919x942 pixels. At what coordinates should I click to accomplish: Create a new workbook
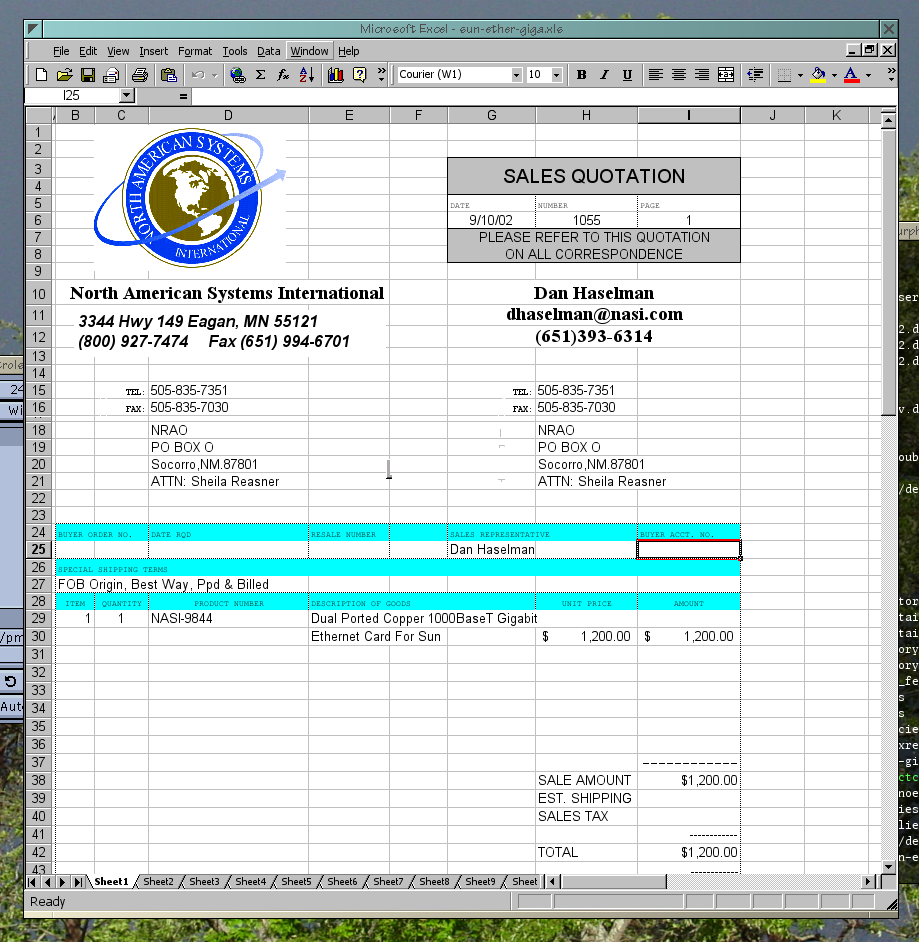click(x=41, y=74)
